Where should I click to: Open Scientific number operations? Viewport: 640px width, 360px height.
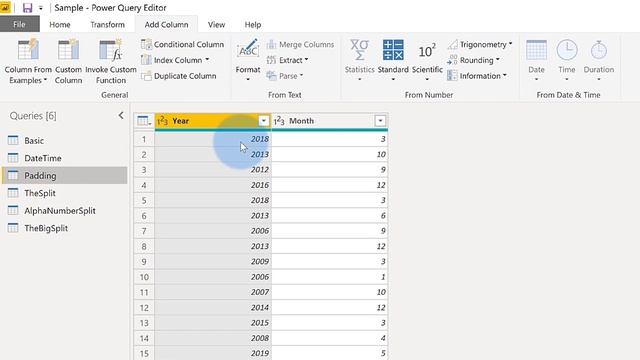tap(427, 60)
